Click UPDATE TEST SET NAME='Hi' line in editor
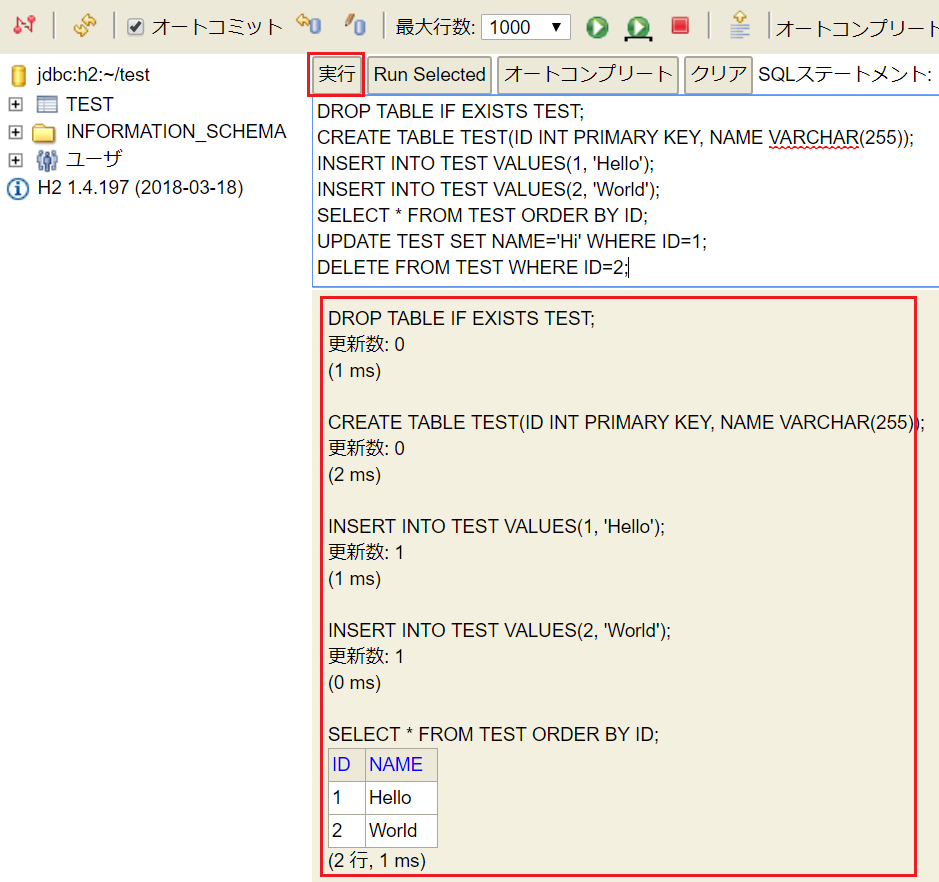Screen dimensions: 939x882 point(512,241)
